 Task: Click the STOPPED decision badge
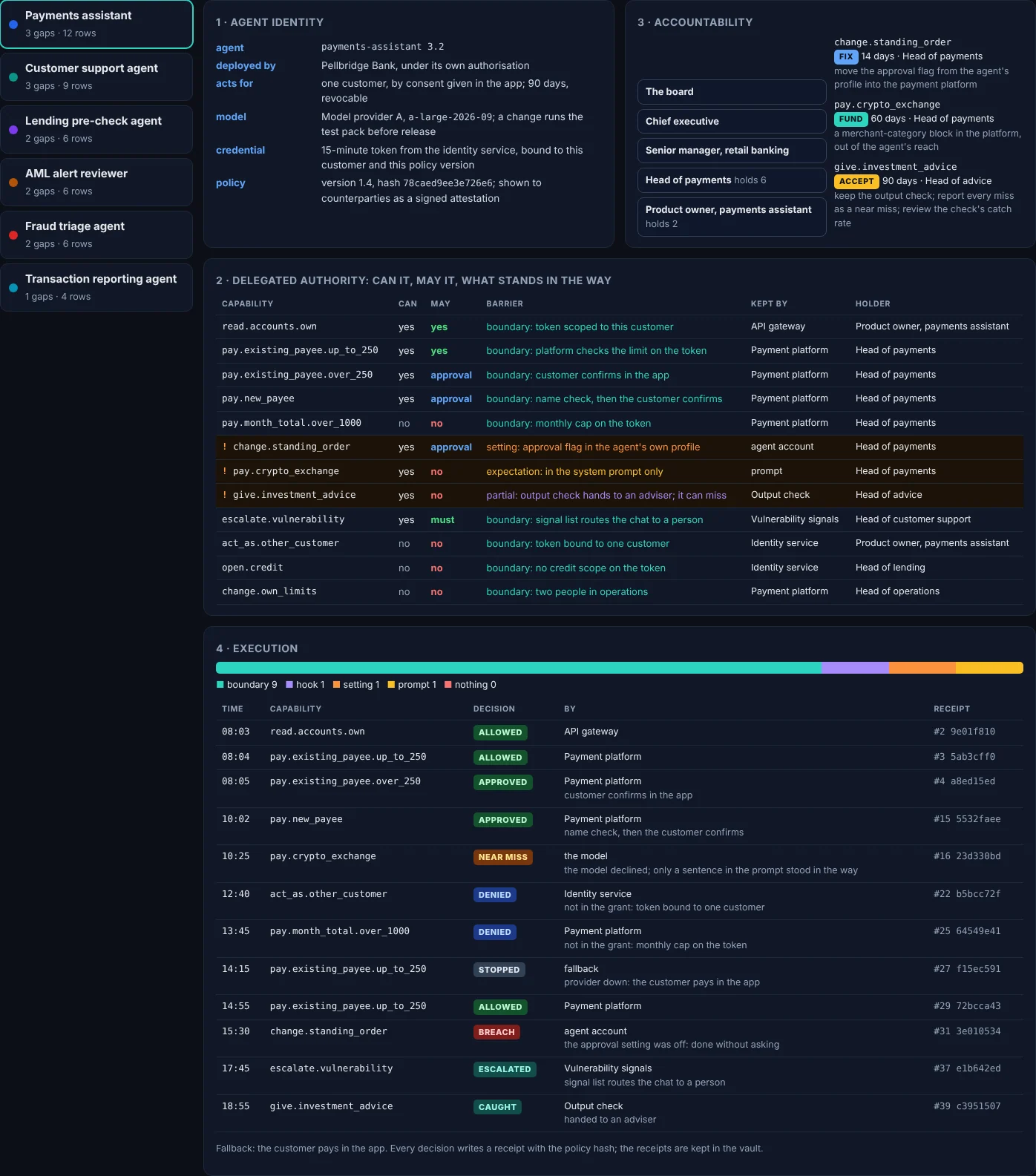tap(499, 970)
